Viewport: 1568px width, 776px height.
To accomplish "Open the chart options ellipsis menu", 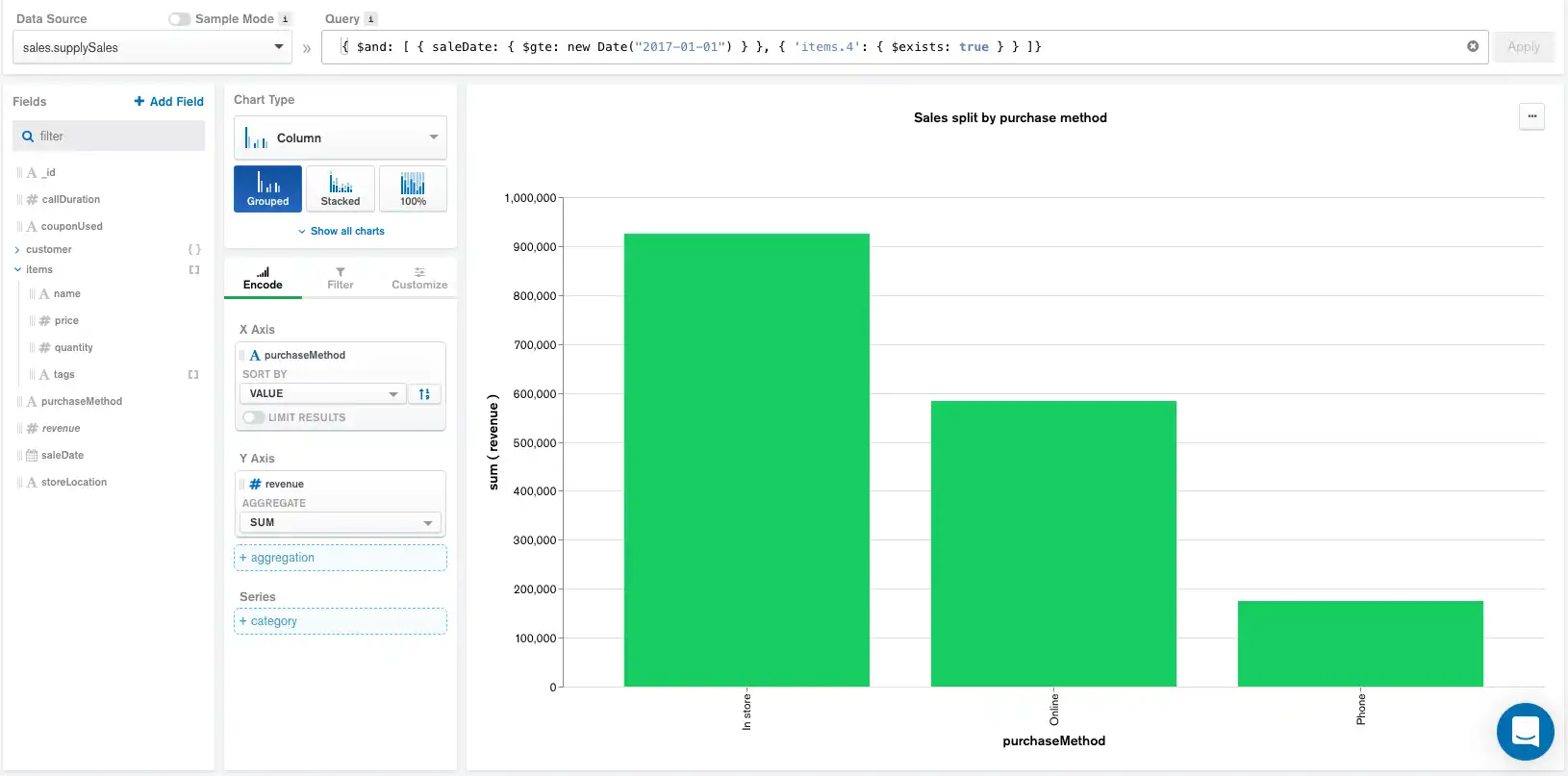I will 1531,116.
